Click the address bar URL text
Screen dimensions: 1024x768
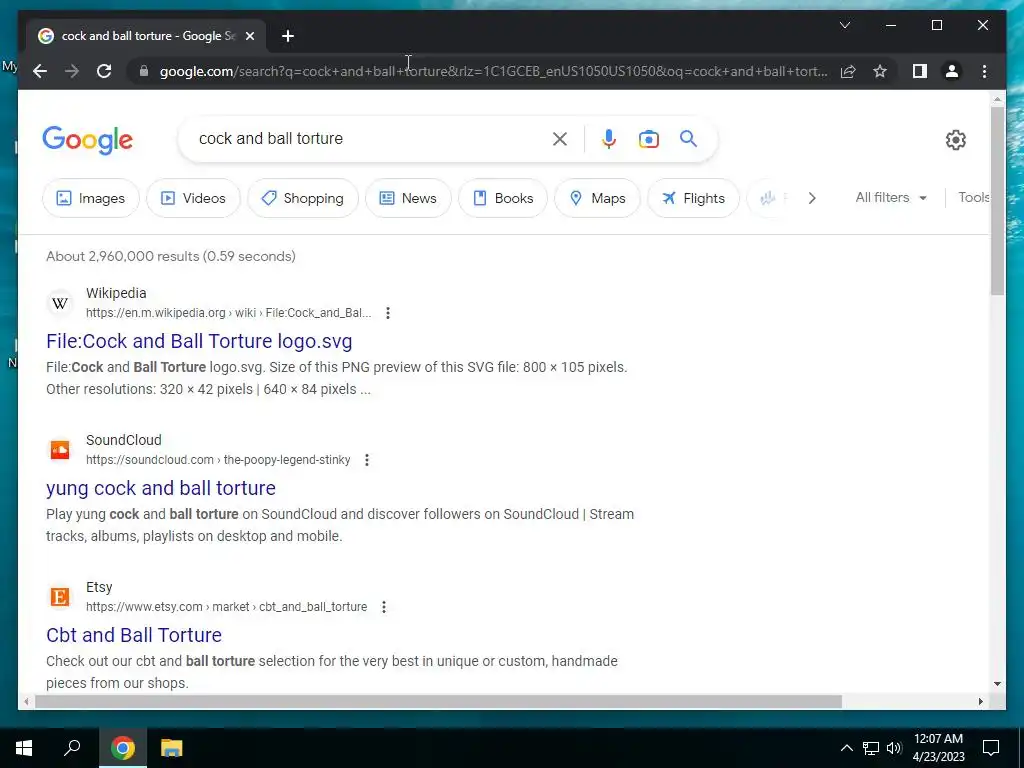[x=494, y=71]
